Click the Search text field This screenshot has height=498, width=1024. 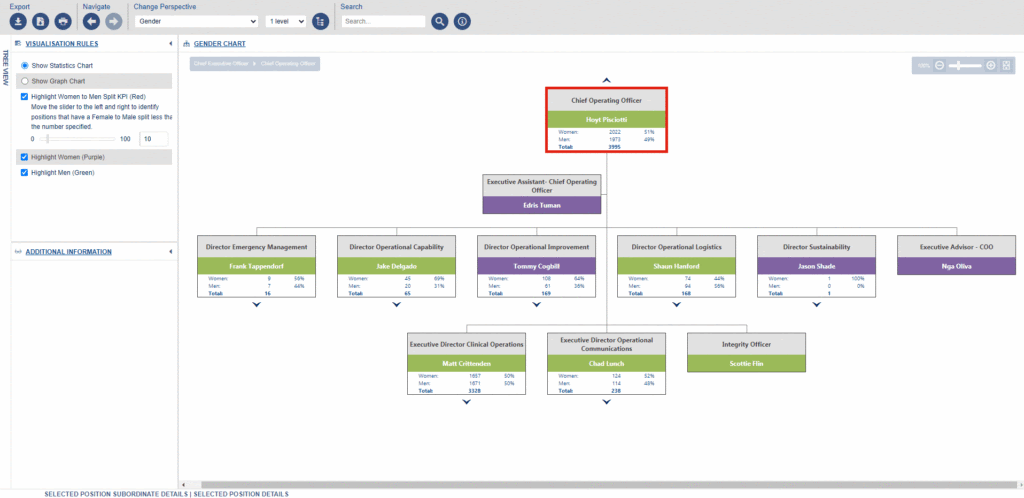point(383,22)
